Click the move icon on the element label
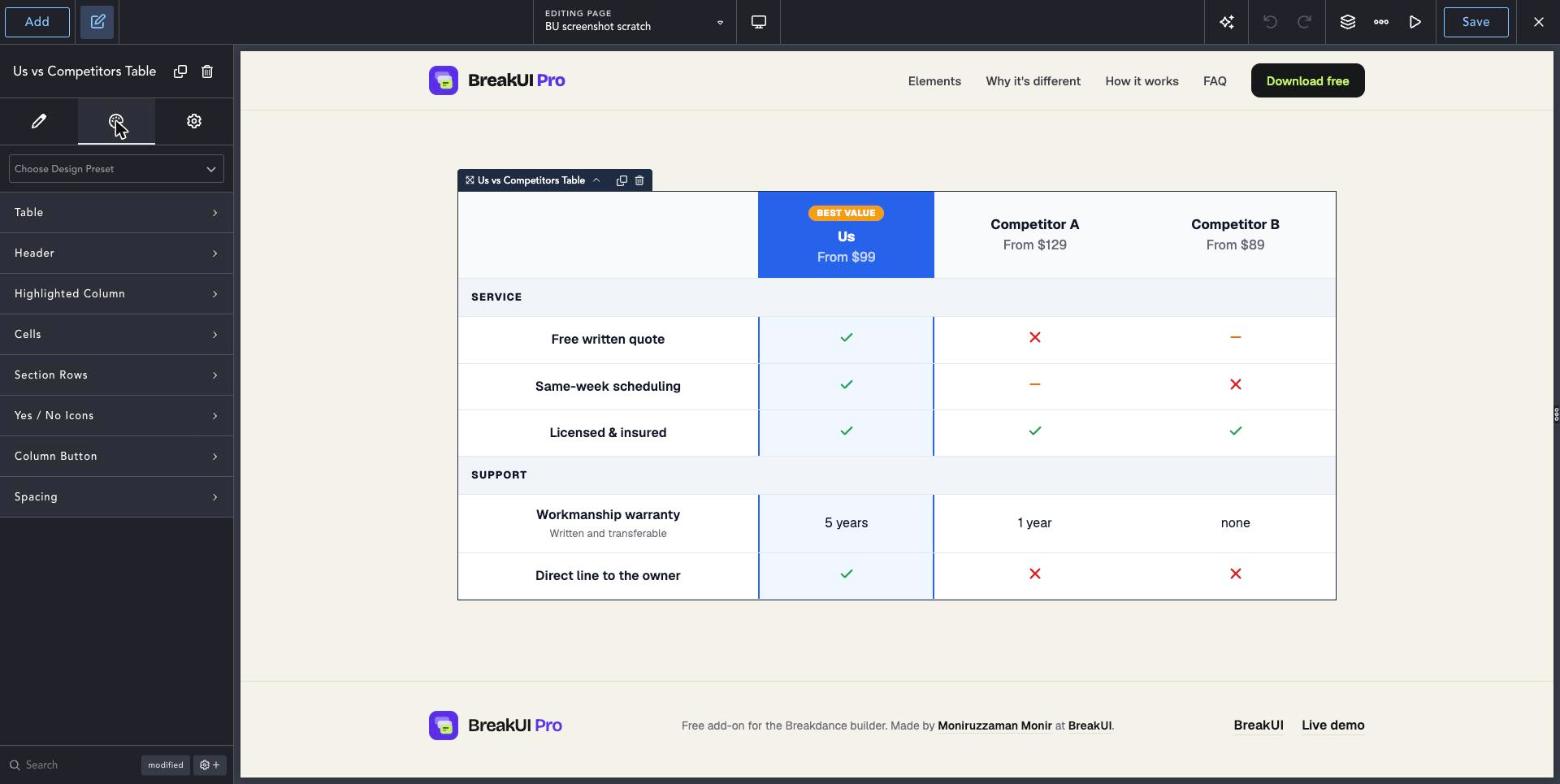The height and width of the screenshot is (784, 1560). (469, 181)
